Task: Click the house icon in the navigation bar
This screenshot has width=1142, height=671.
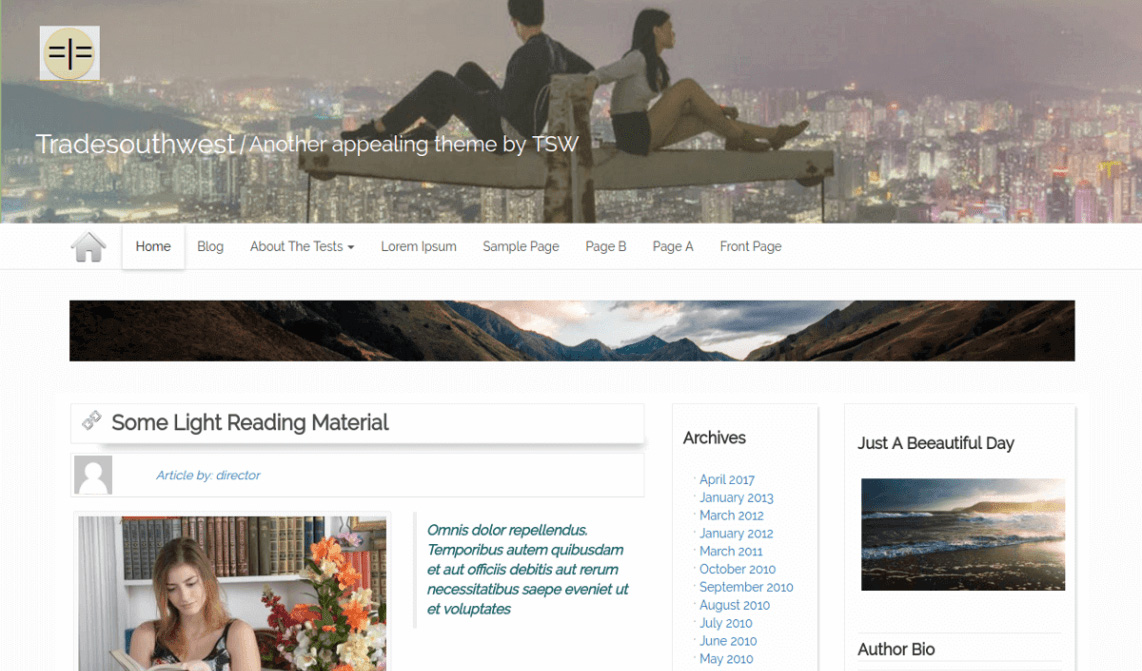Action: (x=89, y=247)
